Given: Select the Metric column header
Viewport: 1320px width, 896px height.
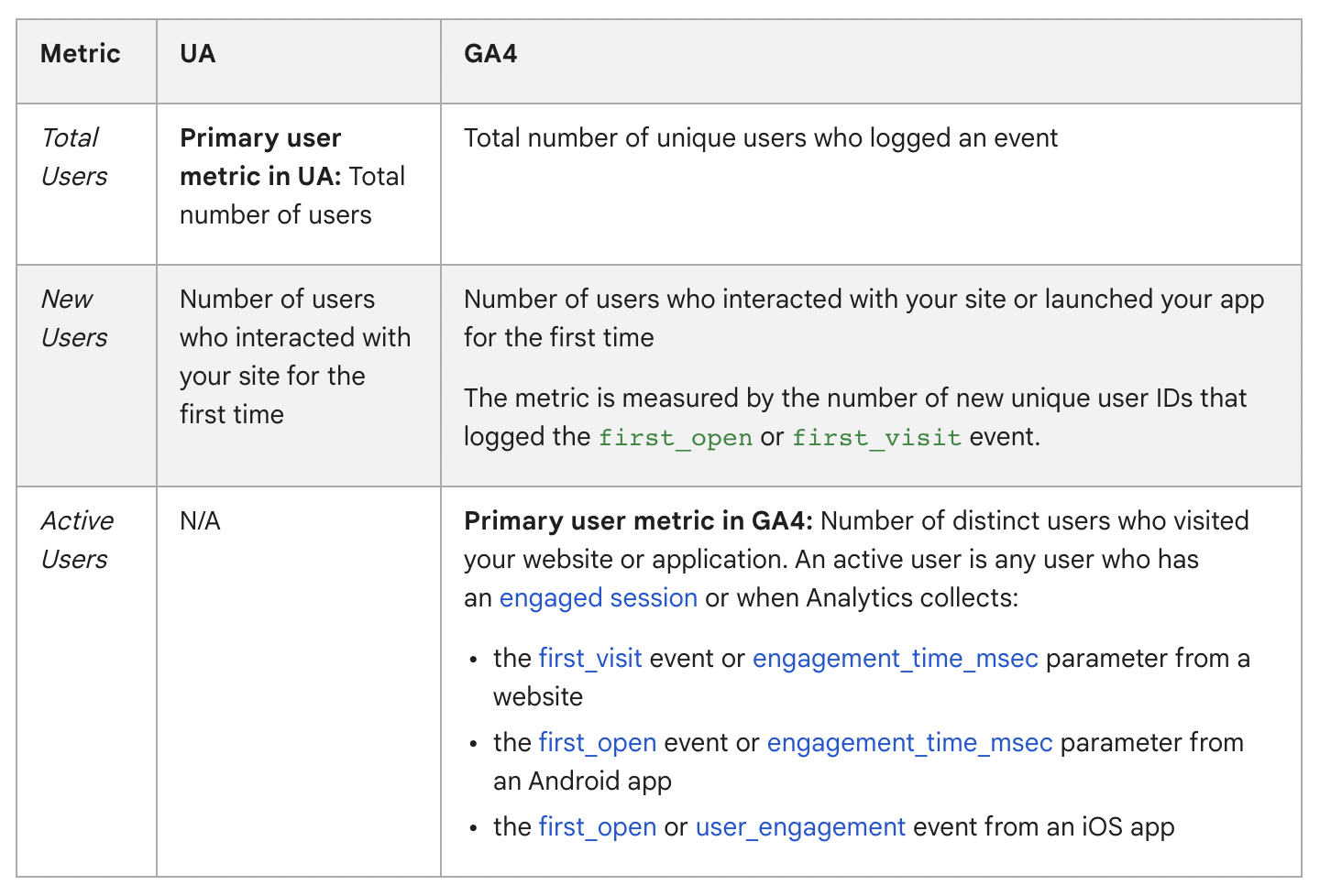Looking at the screenshot, I should [x=86, y=61].
